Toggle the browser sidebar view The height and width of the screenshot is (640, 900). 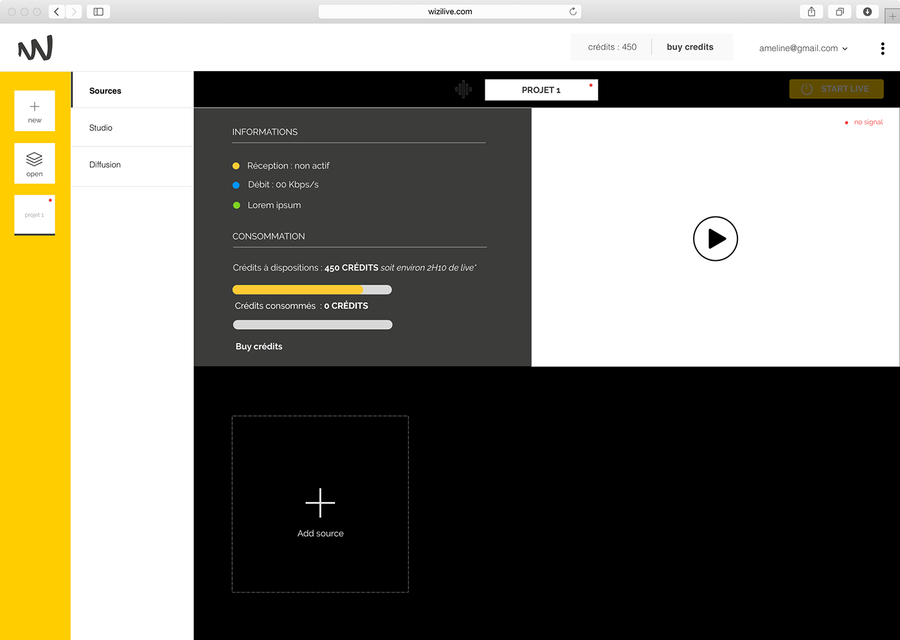[x=98, y=12]
